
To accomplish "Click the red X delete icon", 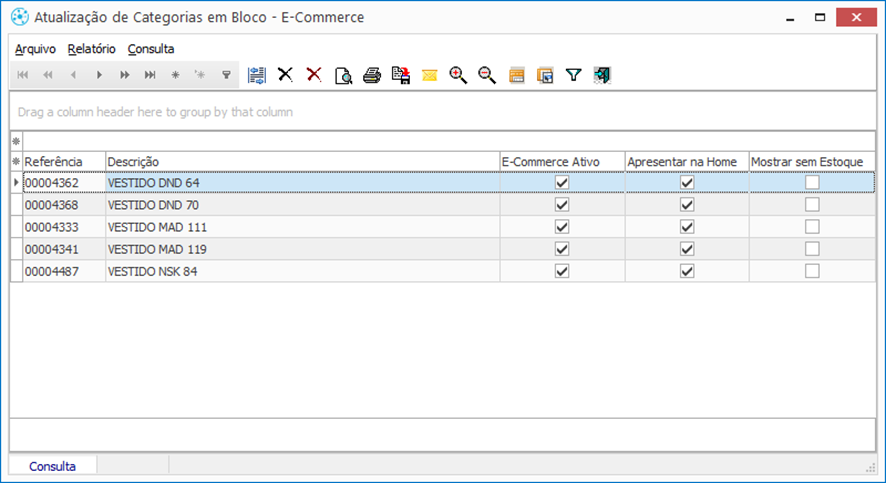I will coord(314,75).
